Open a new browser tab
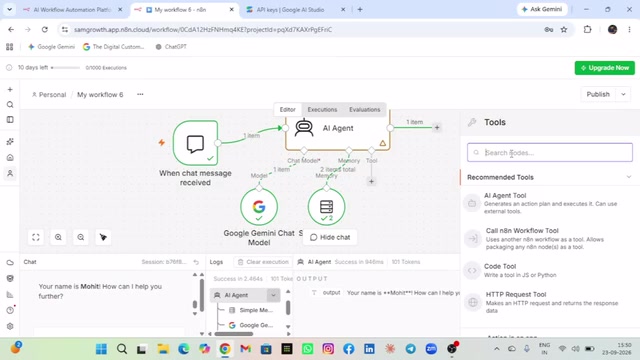The height and width of the screenshot is (360, 640). tap(360, 9)
